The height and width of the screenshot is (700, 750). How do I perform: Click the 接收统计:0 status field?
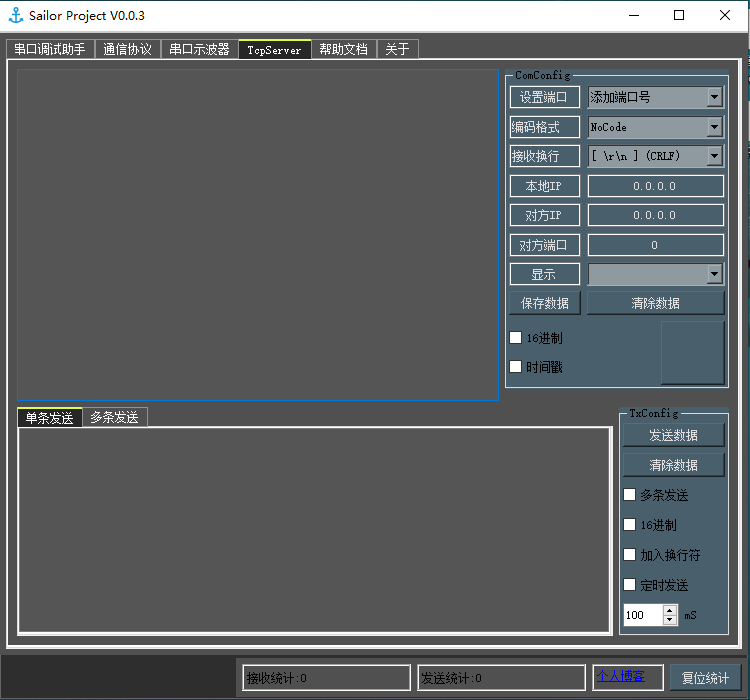tap(327, 678)
